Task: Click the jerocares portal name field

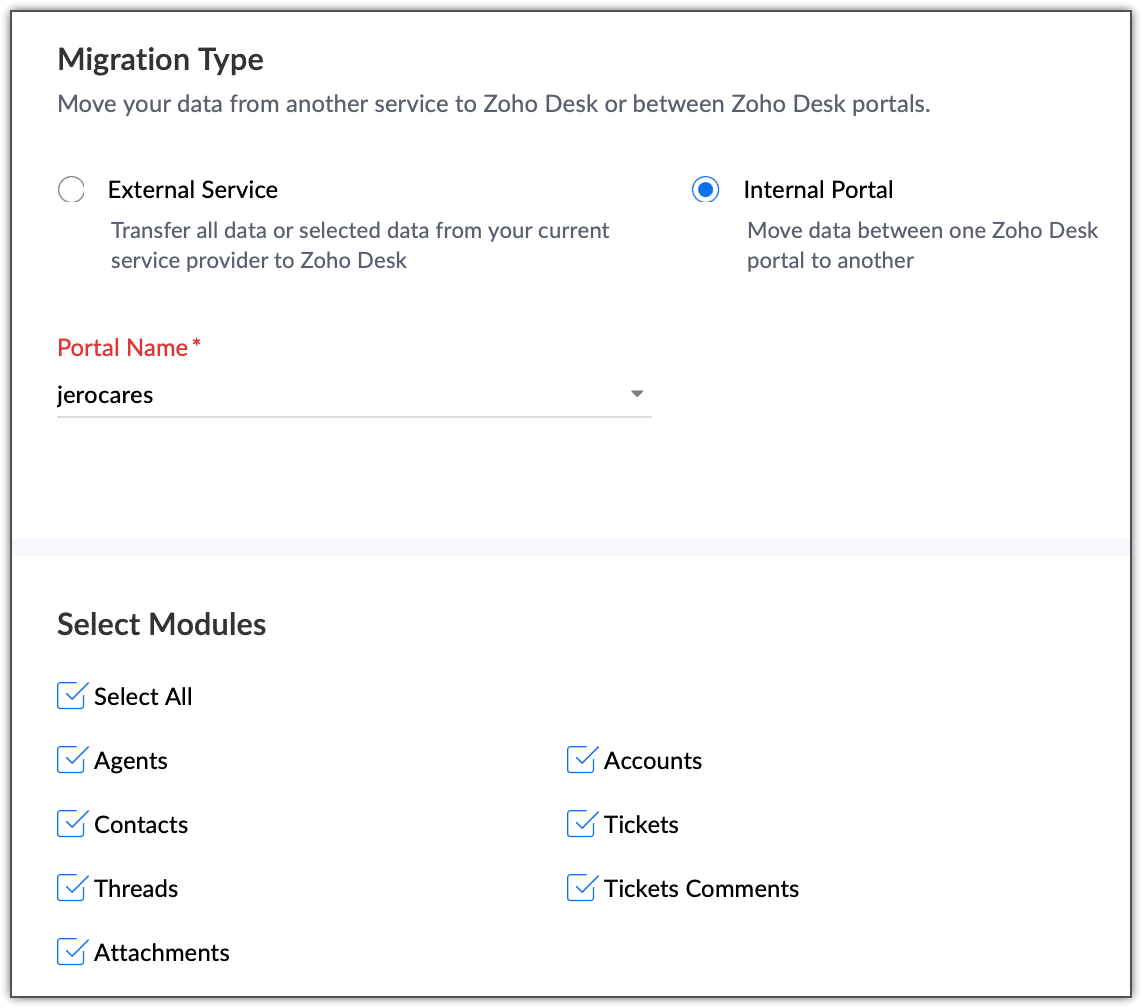Action: pyautogui.click(x=354, y=395)
